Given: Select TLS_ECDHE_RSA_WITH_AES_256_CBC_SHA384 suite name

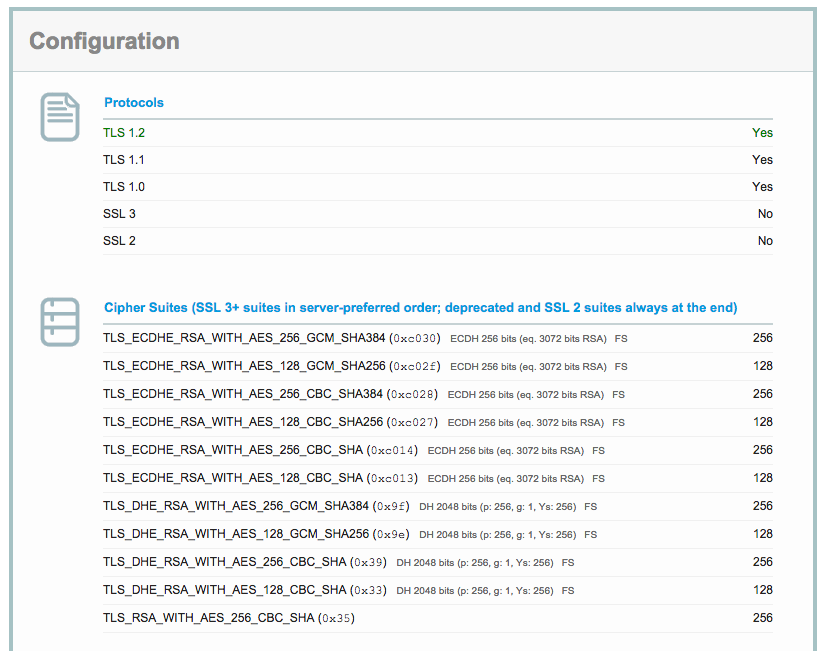Looking at the screenshot, I should tap(243, 394).
